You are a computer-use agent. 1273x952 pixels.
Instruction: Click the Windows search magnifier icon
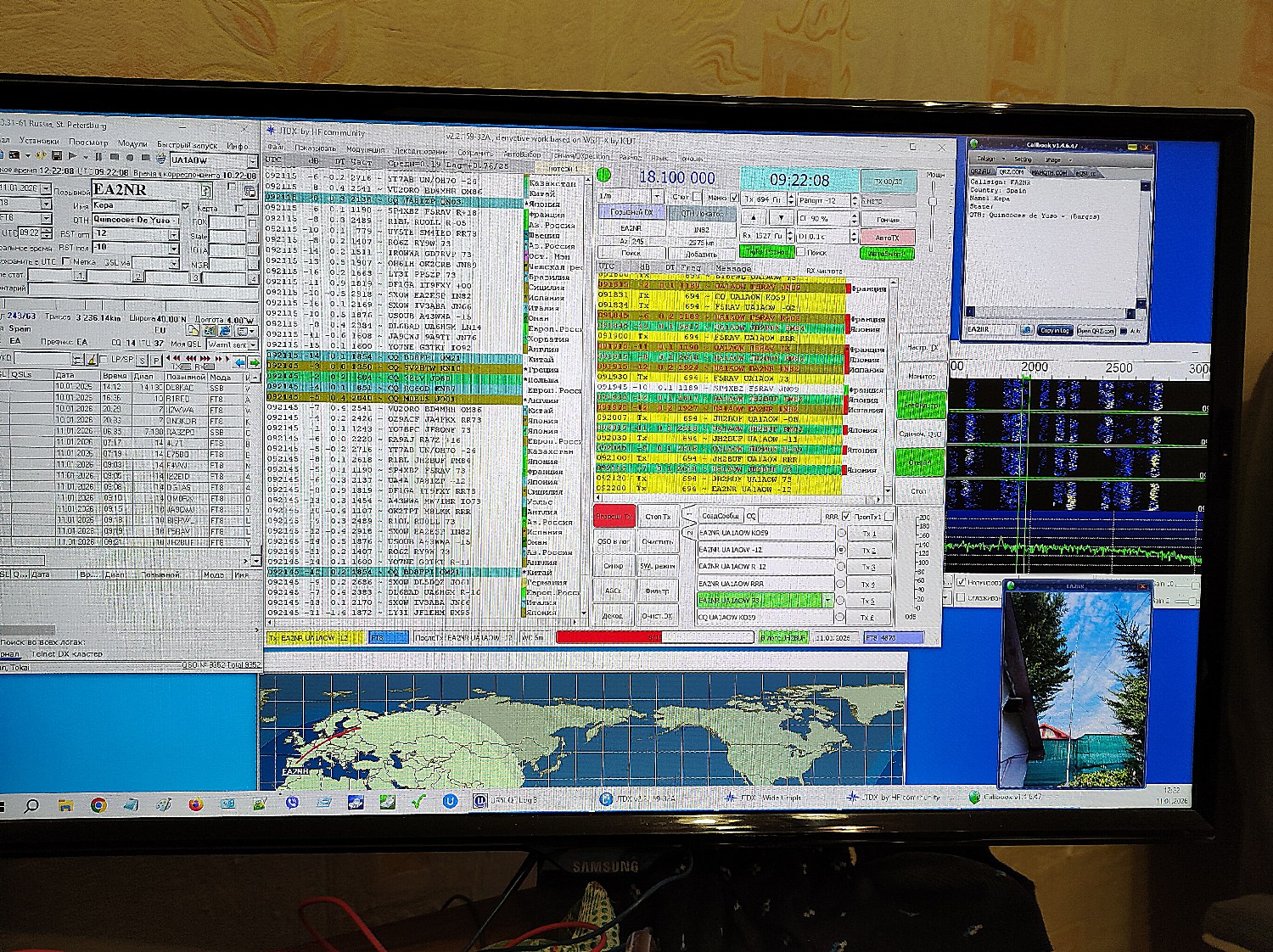[31, 805]
